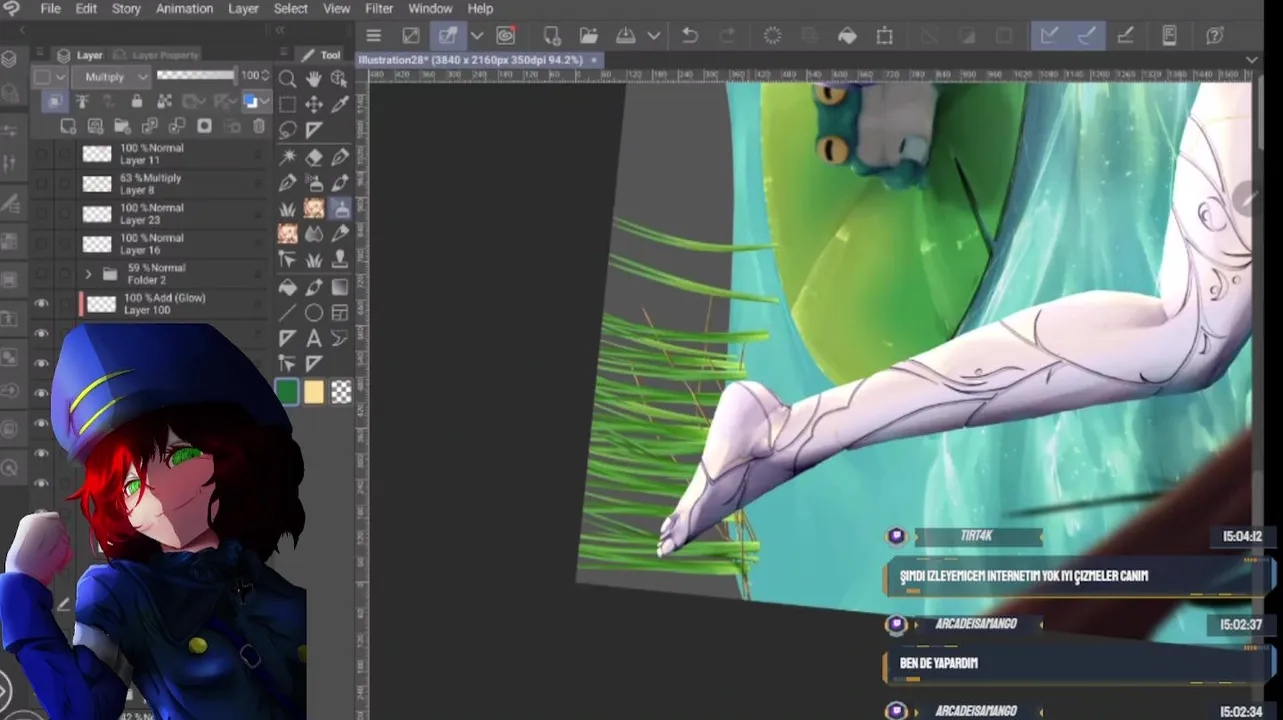Viewport: 1283px width, 720px height.
Task: Select the Airbrush tool
Action: tap(314, 182)
